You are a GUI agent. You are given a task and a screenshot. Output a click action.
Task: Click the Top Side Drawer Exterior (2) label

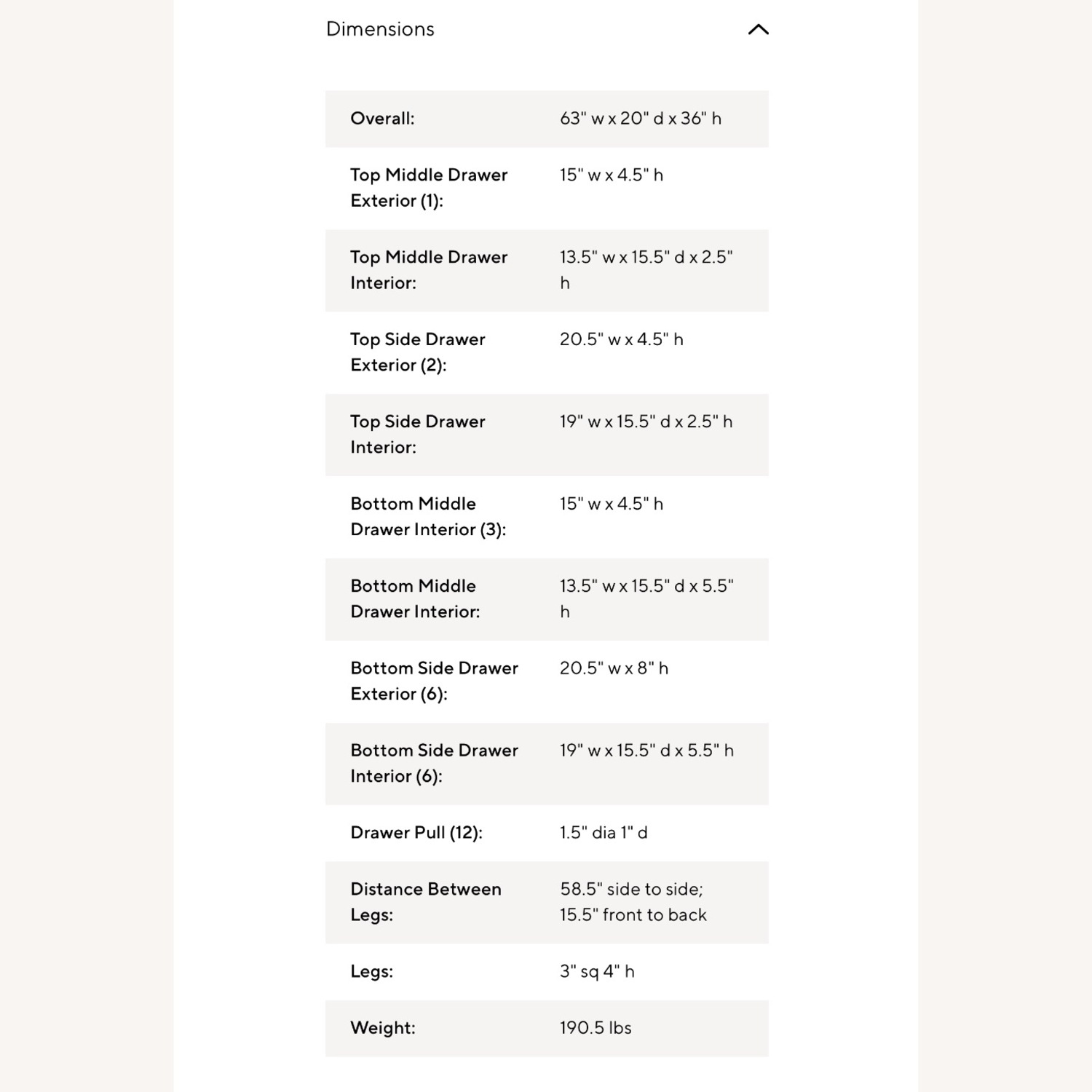[x=417, y=352]
